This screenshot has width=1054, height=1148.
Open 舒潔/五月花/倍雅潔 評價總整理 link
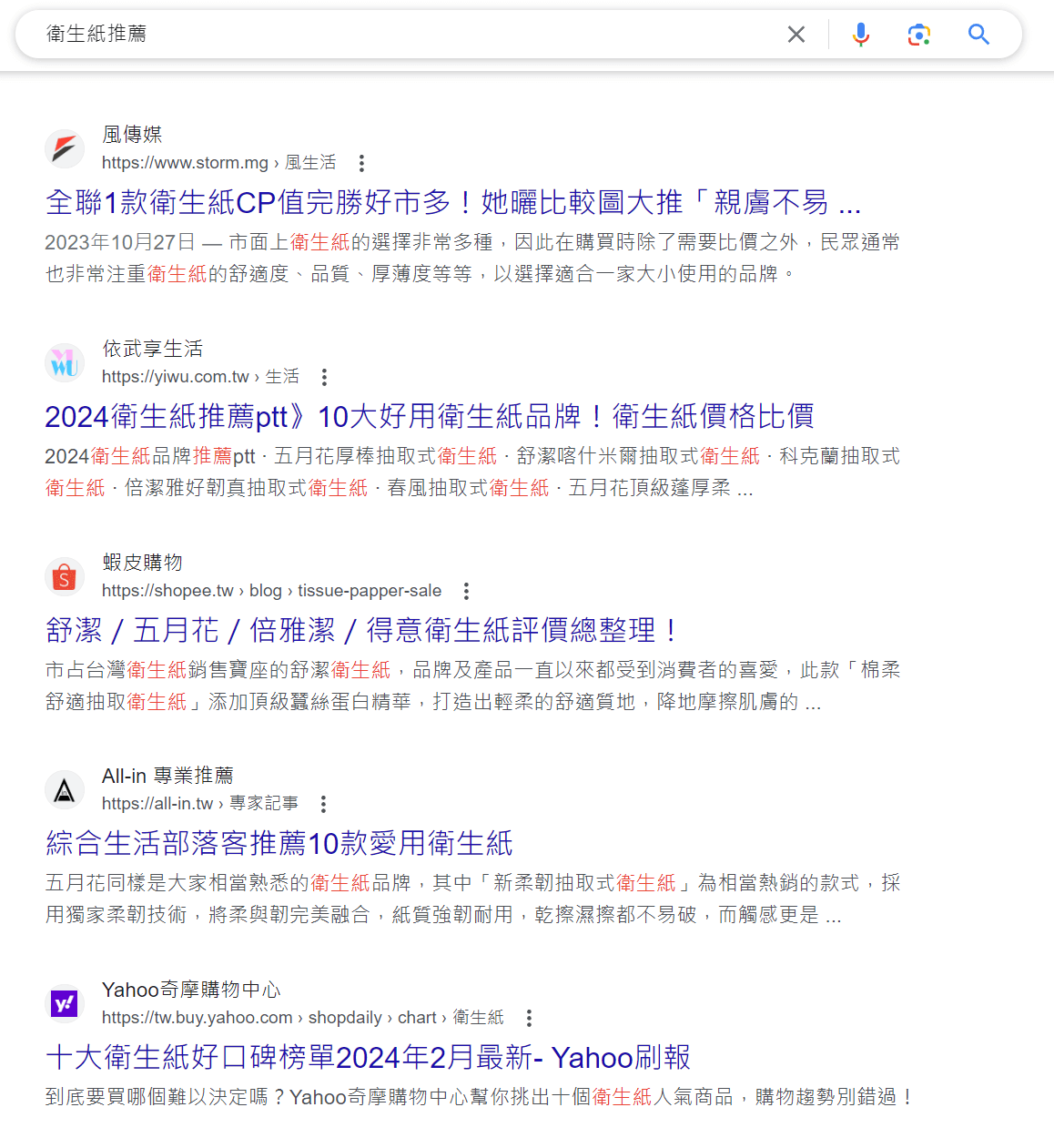(x=362, y=630)
